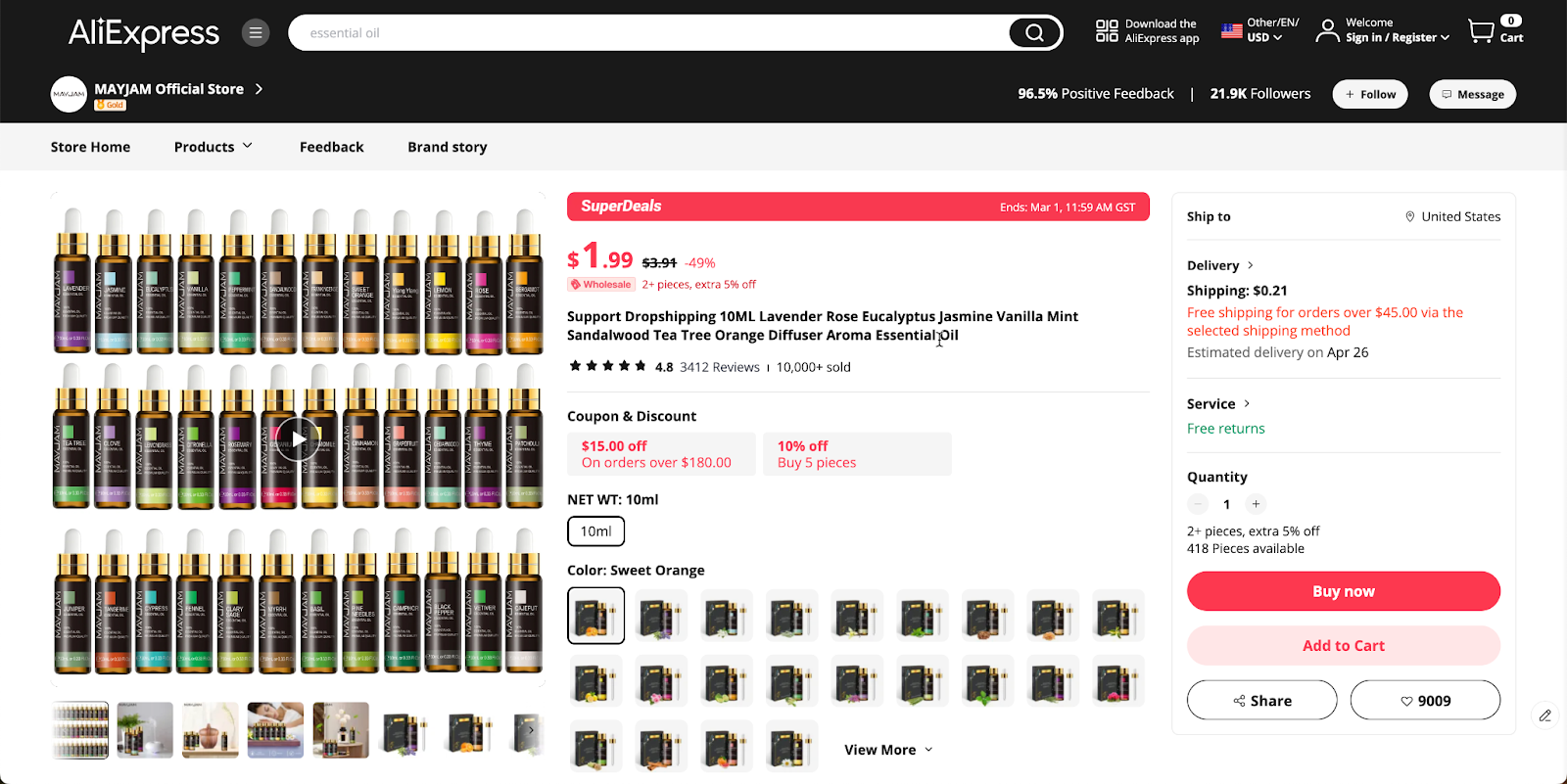Click the Gold store badge

point(110,105)
